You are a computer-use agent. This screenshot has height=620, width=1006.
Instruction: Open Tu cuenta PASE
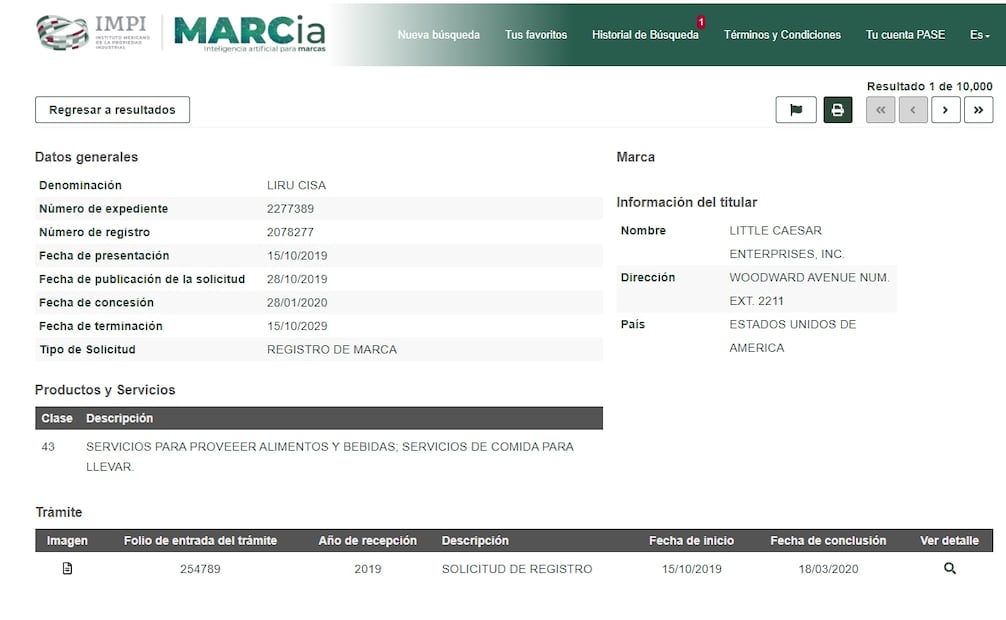tap(905, 35)
